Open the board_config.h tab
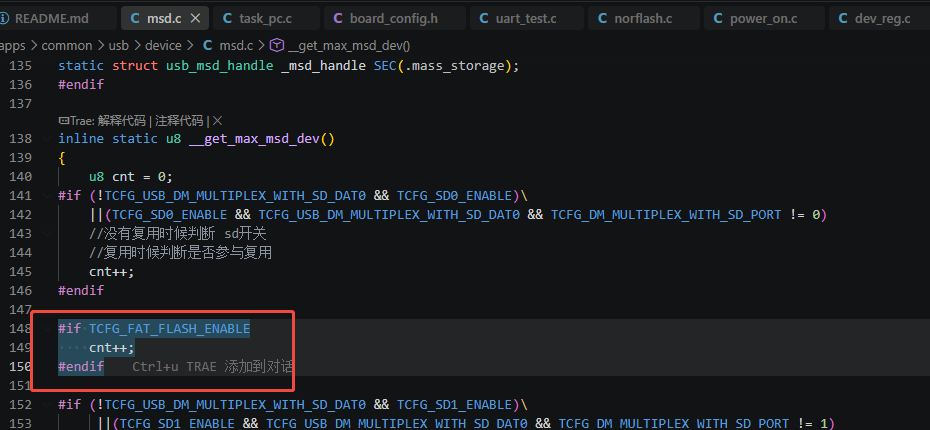The width and height of the screenshot is (930, 430). pos(393,18)
